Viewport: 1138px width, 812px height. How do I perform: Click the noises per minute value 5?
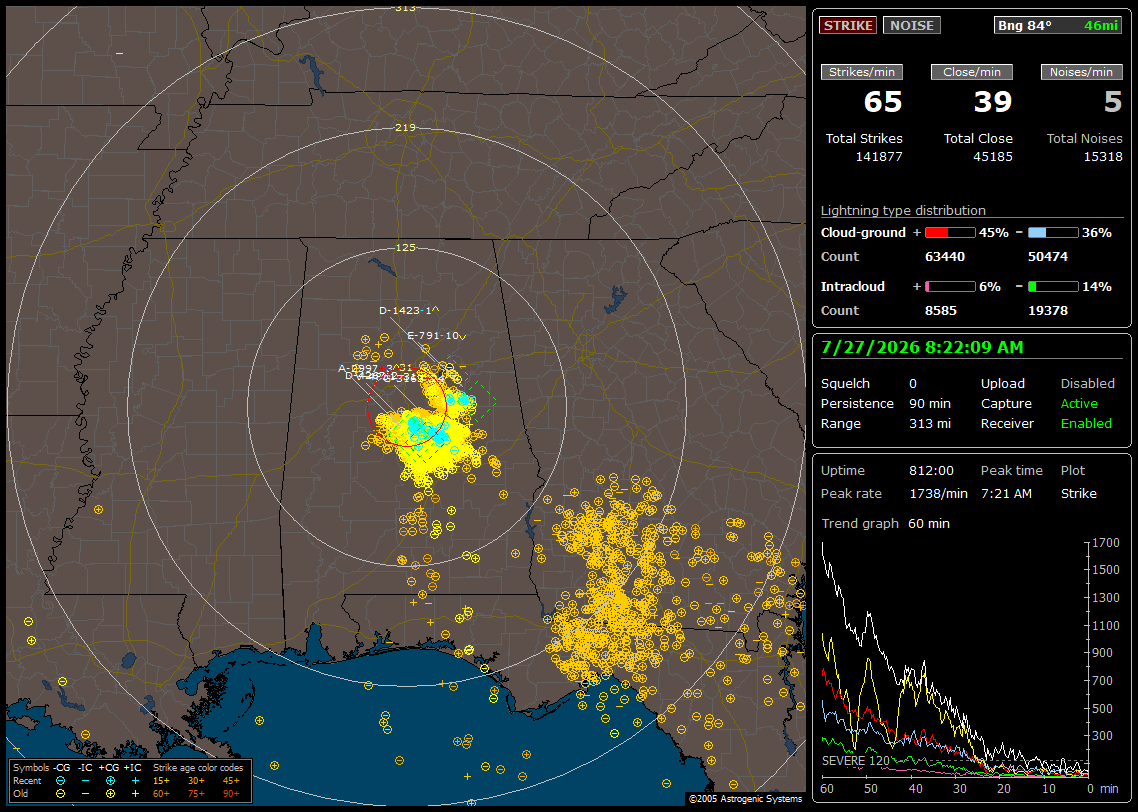[1113, 102]
